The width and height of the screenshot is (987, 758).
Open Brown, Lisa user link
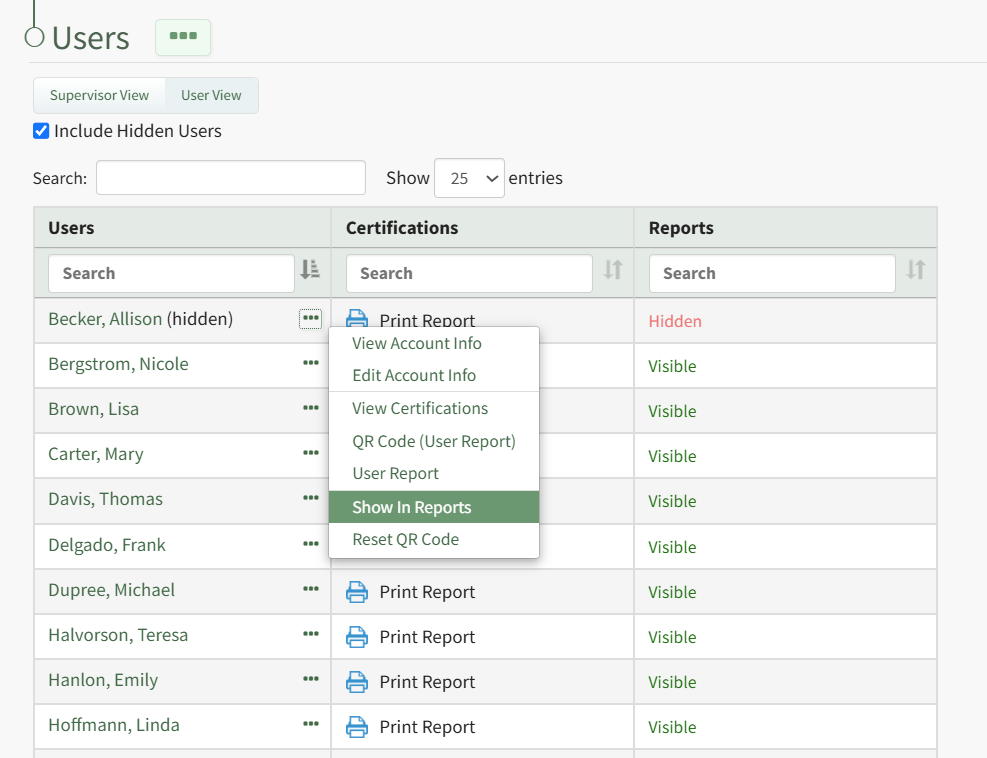94,409
